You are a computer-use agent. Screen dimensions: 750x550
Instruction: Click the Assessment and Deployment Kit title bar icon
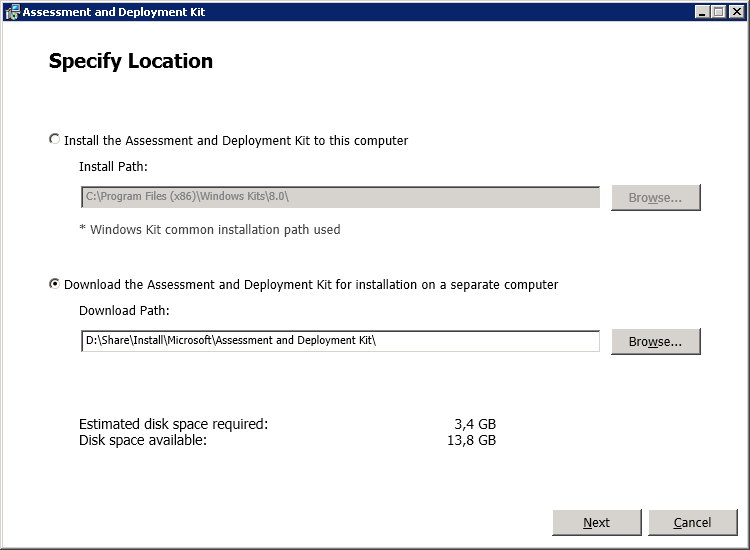coord(12,11)
